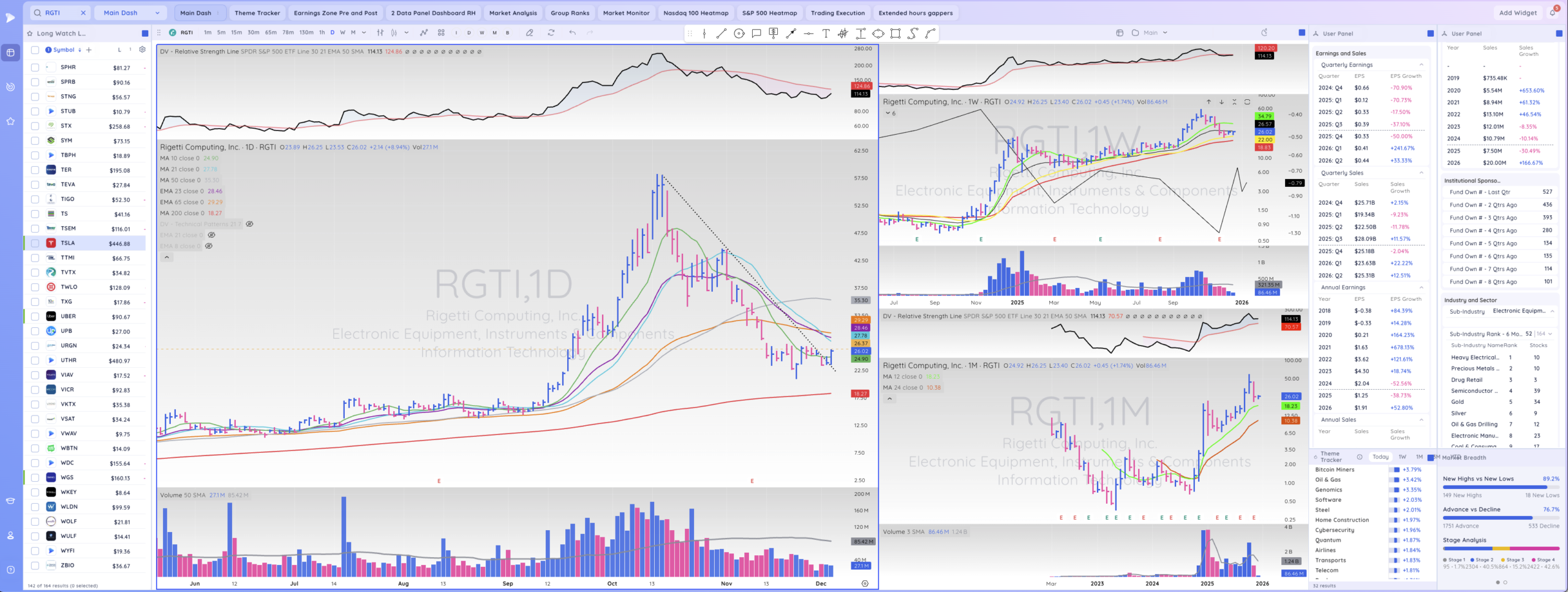This screenshot has width=1568, height=592.
Task: Collapse the Quarterly Earnings section
Action: pos(1421,65)
